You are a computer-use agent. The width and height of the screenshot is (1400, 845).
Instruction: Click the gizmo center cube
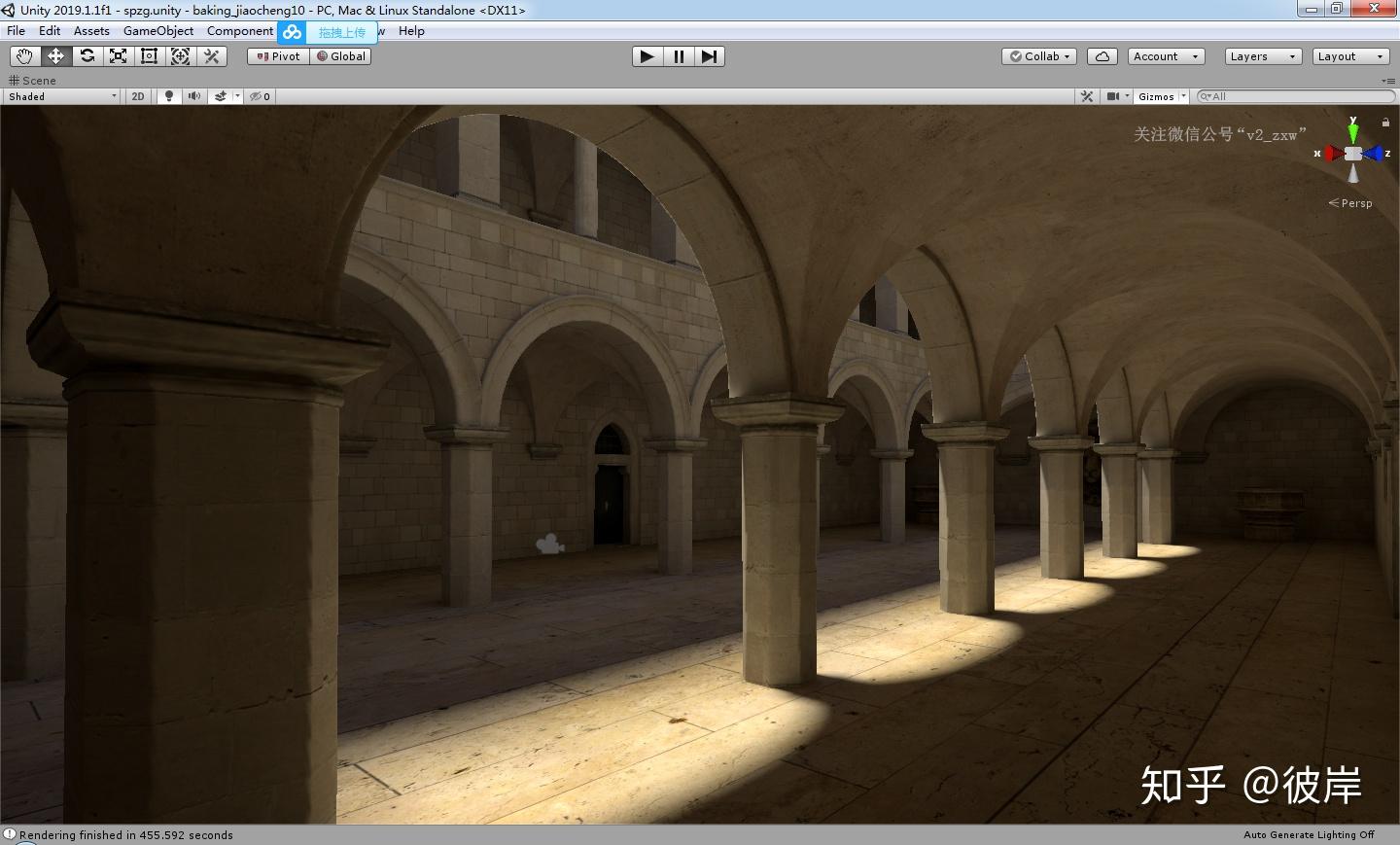1353,154
